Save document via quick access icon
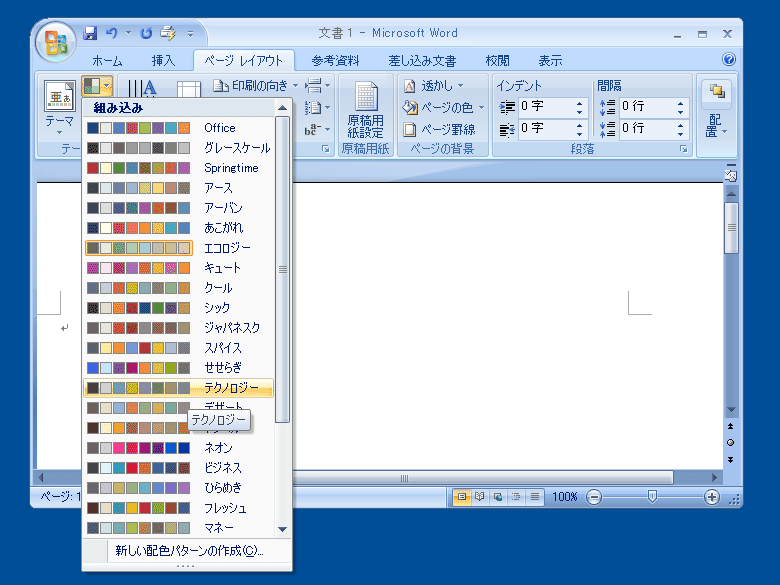 pyautogui.click(x=90, y=33)
